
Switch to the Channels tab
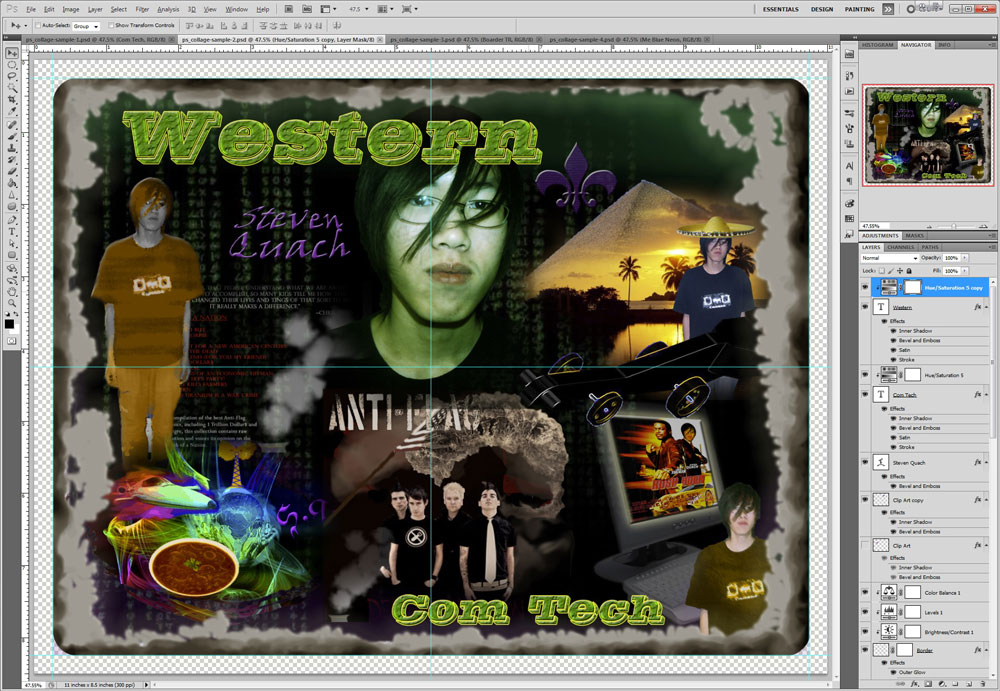pyautogui.click(x=900, y=247)
